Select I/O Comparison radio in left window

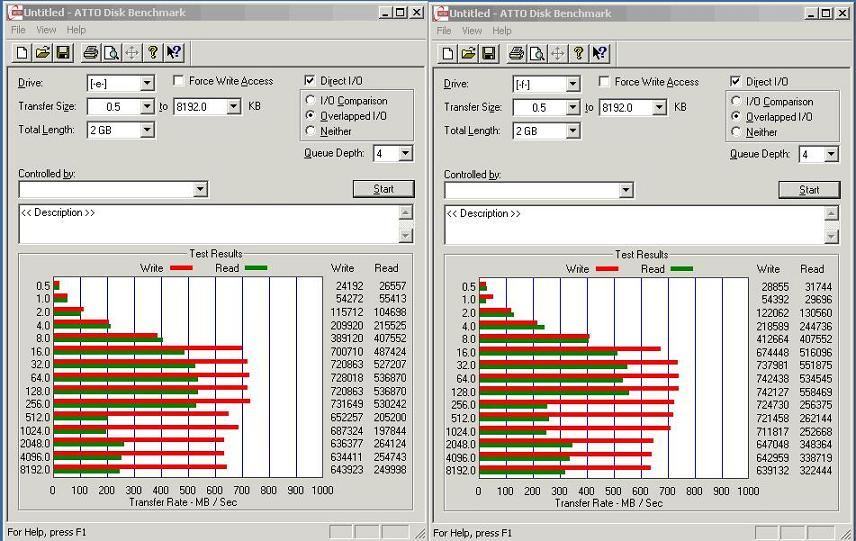[311, 100]
